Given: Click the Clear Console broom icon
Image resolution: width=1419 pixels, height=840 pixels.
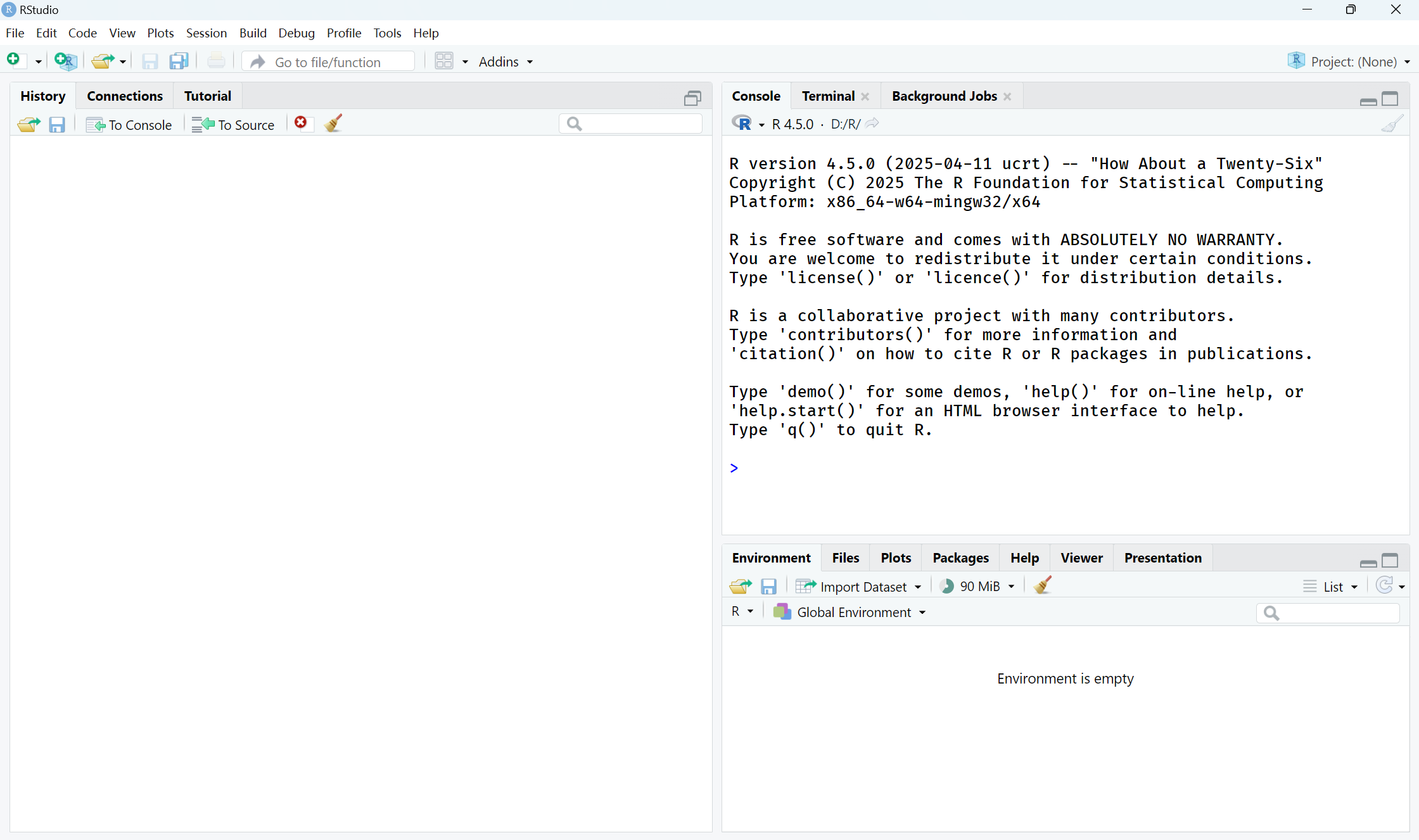Looking at the screenshot, I should [1392, 124].
